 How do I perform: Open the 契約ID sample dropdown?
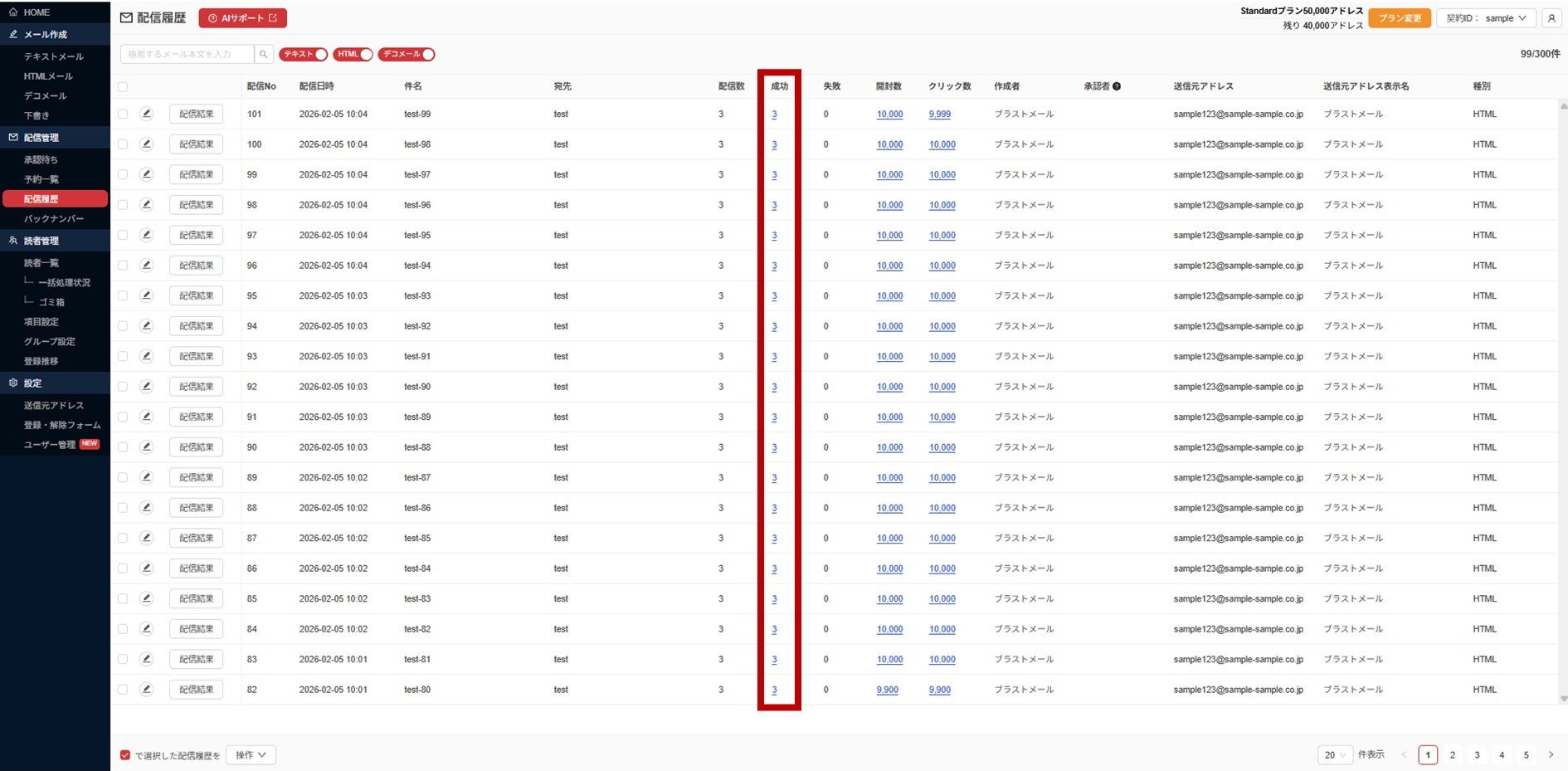tap(1486, 18)
